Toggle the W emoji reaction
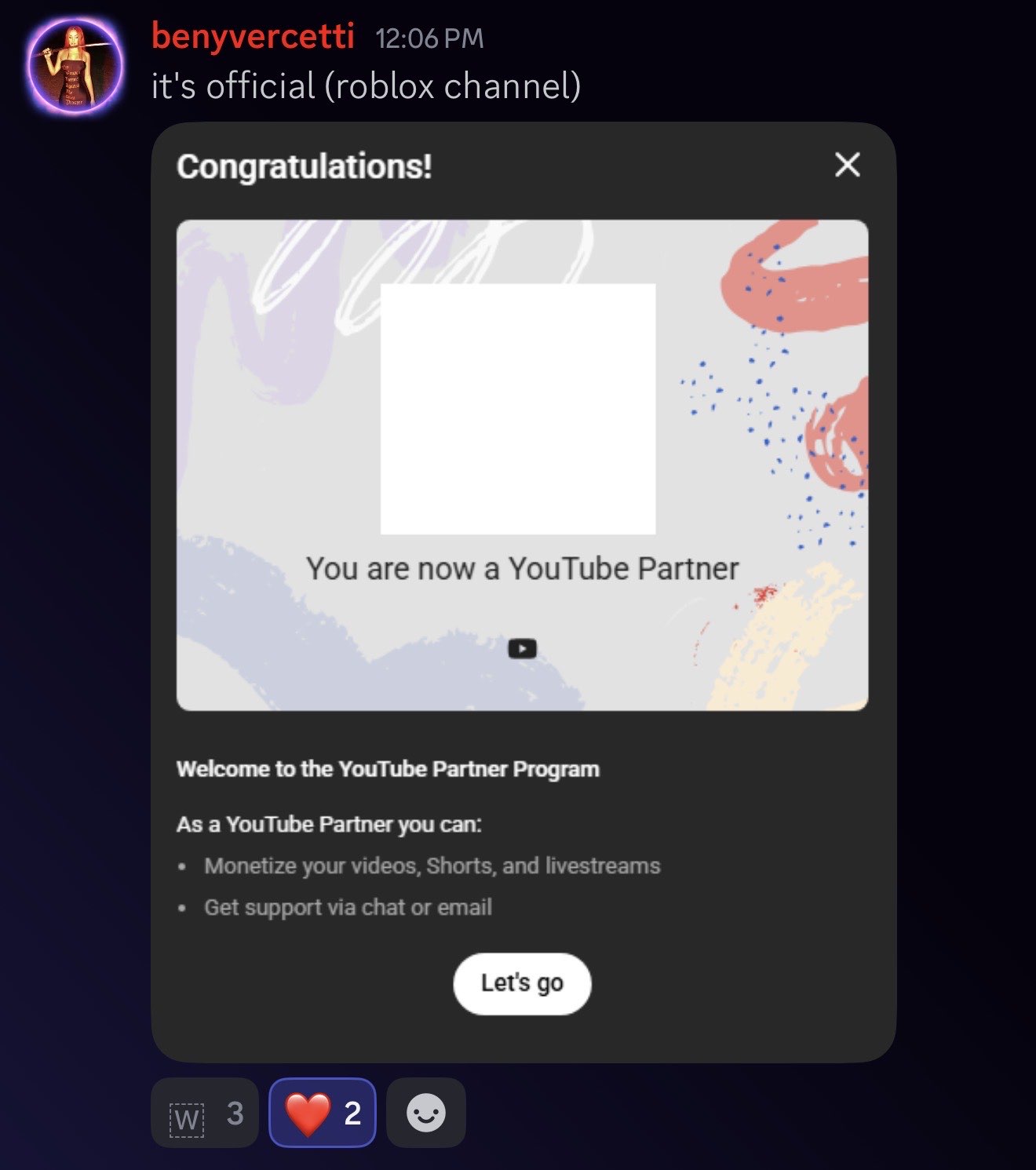The image size is (1036, 1170). point(205,1113)
